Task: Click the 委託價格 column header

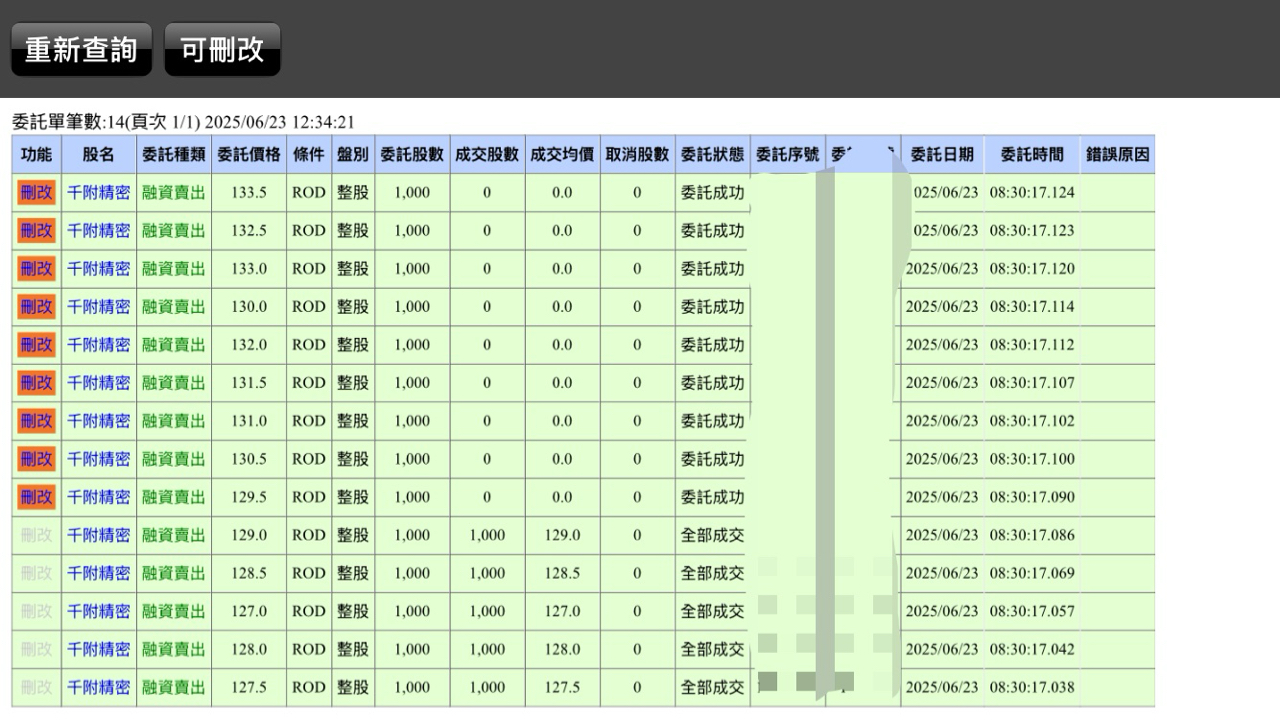Action: pyautogui.click(x=248, y=155)
